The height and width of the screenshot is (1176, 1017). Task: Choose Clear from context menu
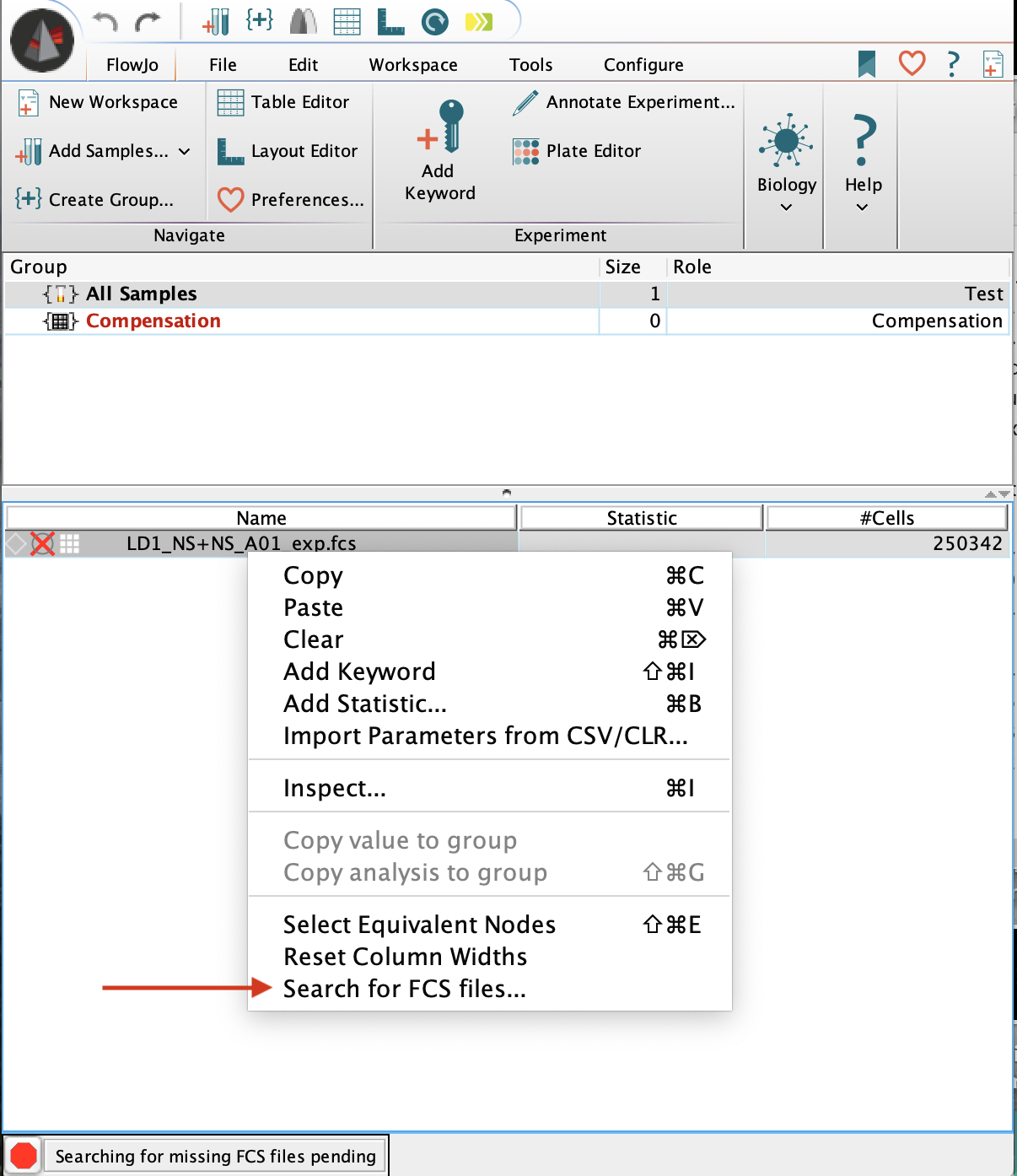click(x=490, y=639)
